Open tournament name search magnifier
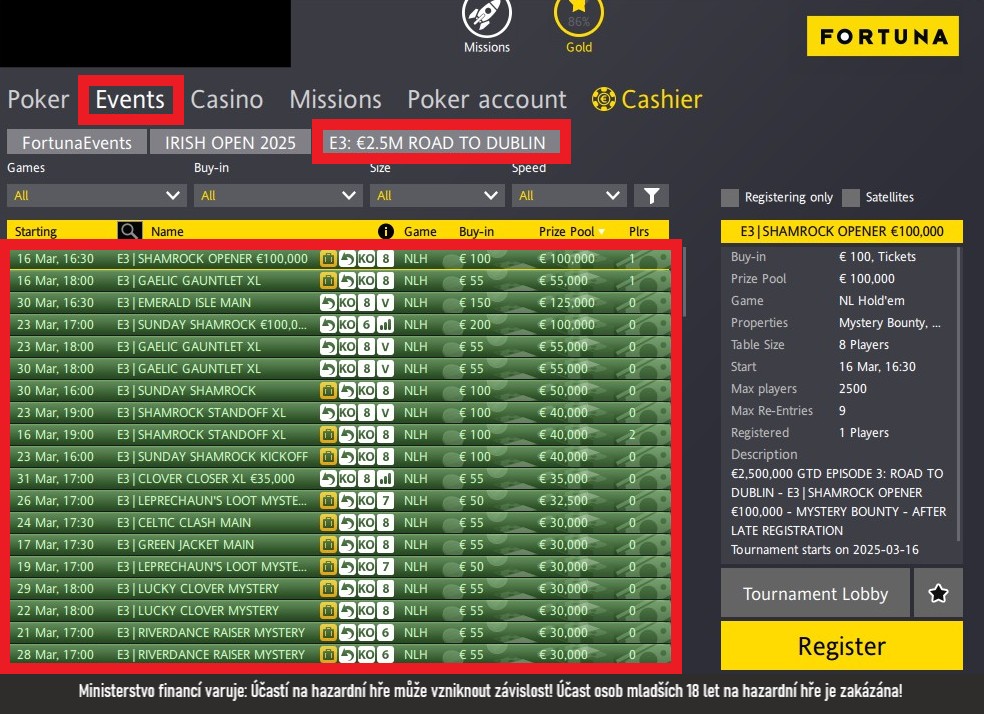 [129, 231]
